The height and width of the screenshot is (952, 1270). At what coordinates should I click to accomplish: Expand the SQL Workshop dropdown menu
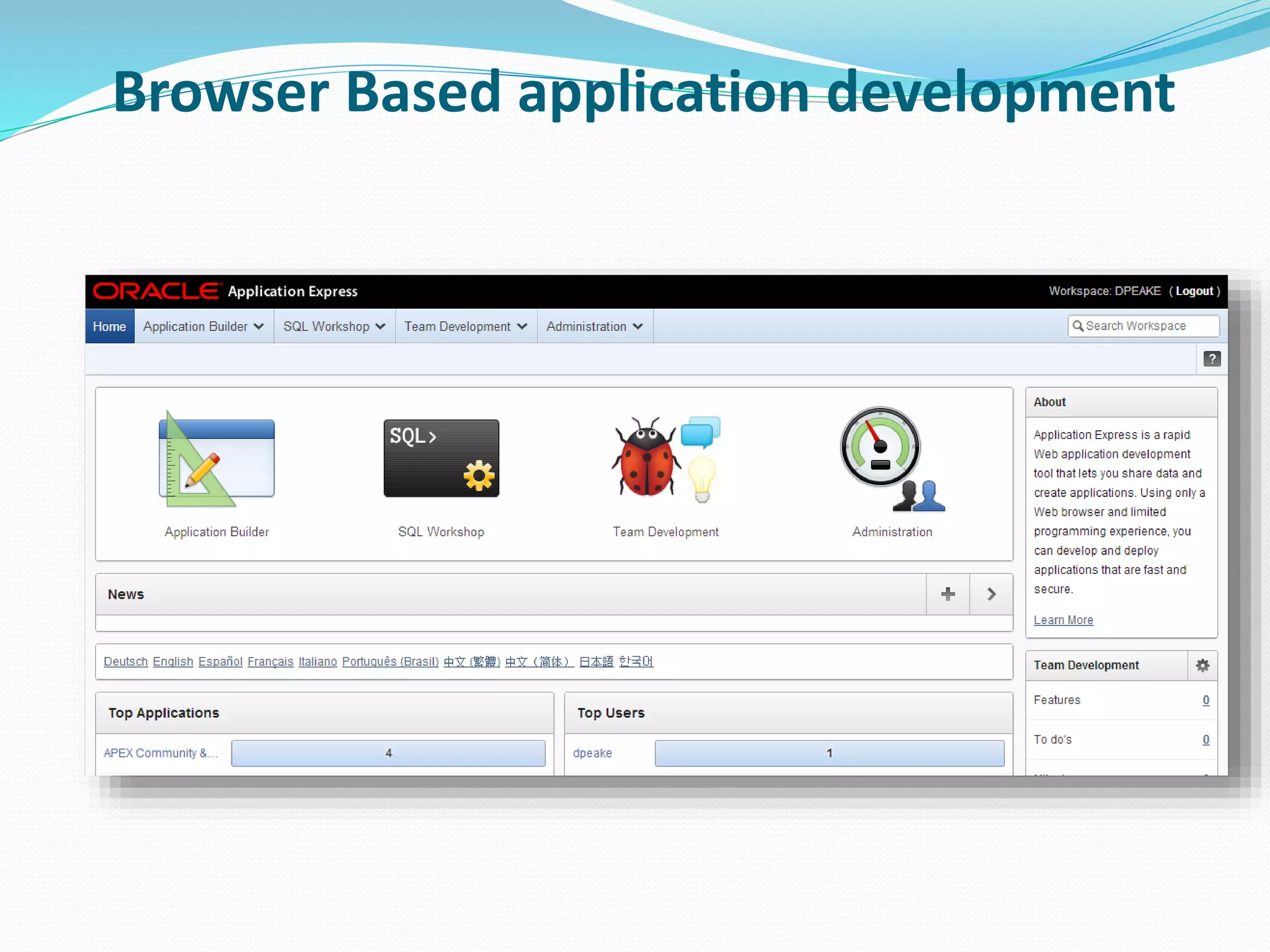tap(380, 327)
